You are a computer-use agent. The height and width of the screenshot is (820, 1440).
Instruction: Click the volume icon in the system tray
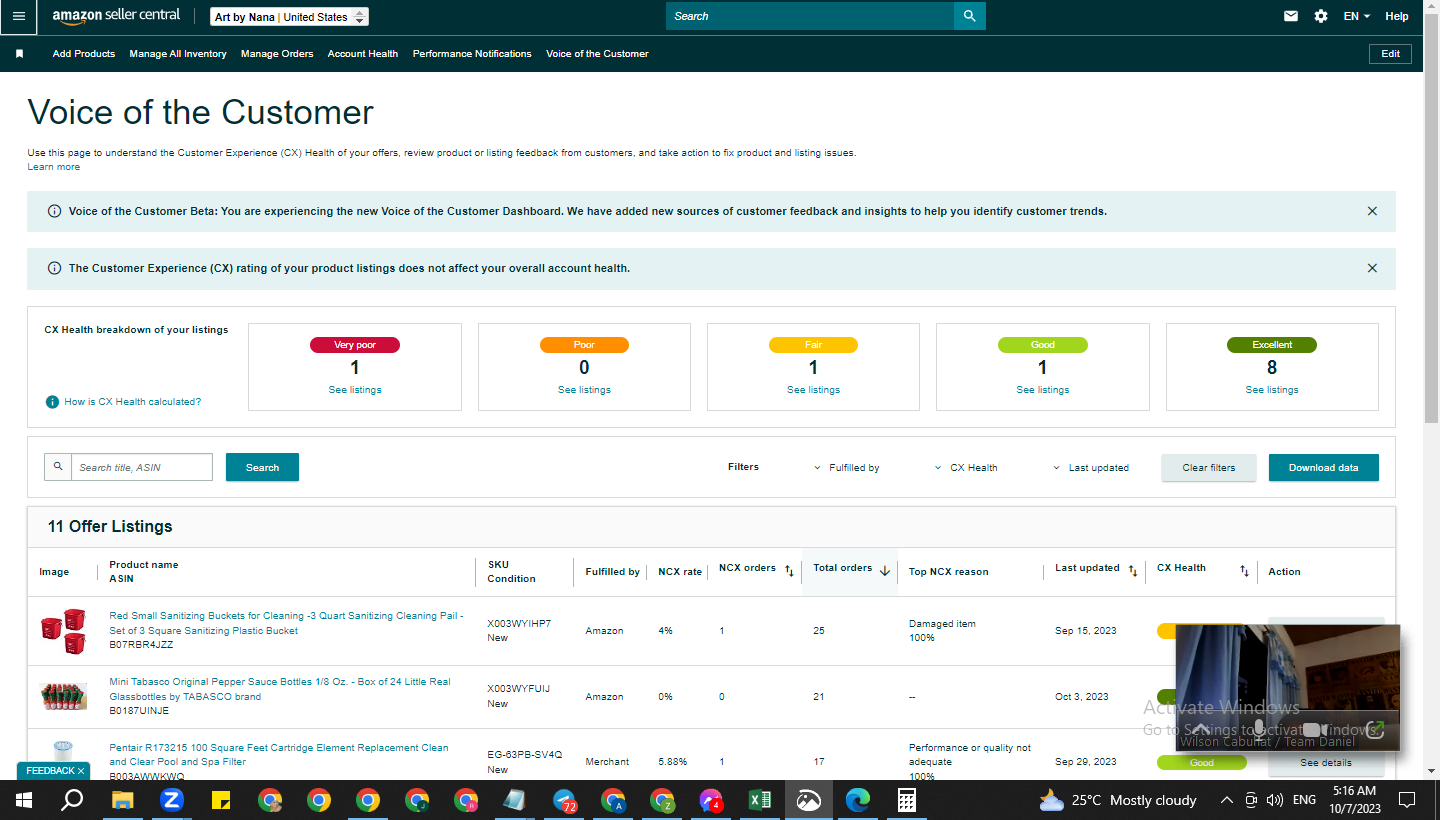[x=1275, y=800]
